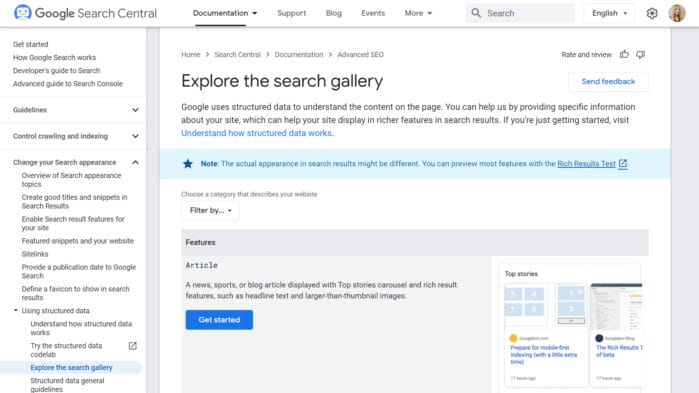Open sidebar item Understand how structured data works
The height and width of the screenshot is (393, 699).
click(x=81, y=328)
